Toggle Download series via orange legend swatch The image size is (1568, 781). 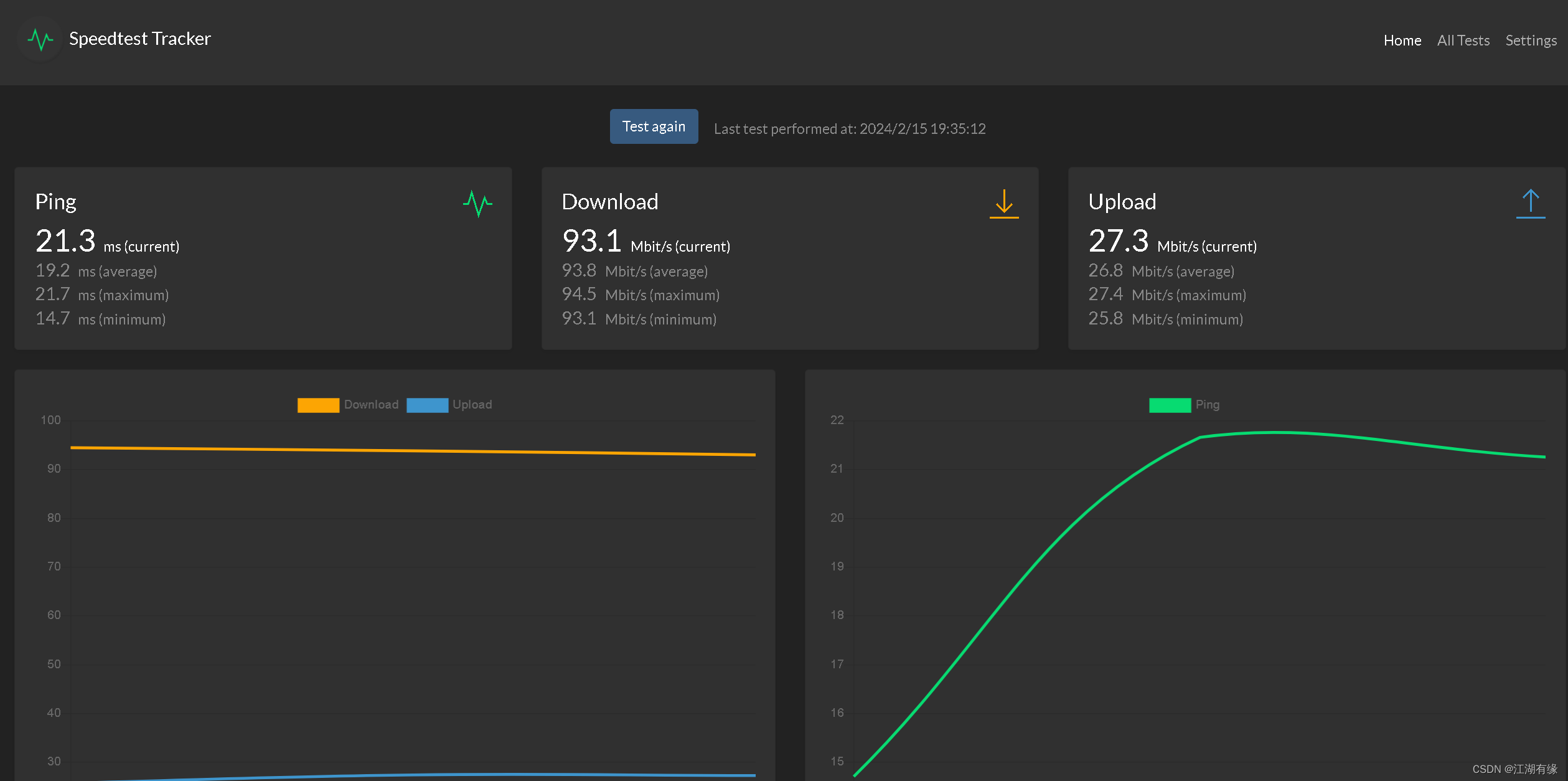point(318,405)
